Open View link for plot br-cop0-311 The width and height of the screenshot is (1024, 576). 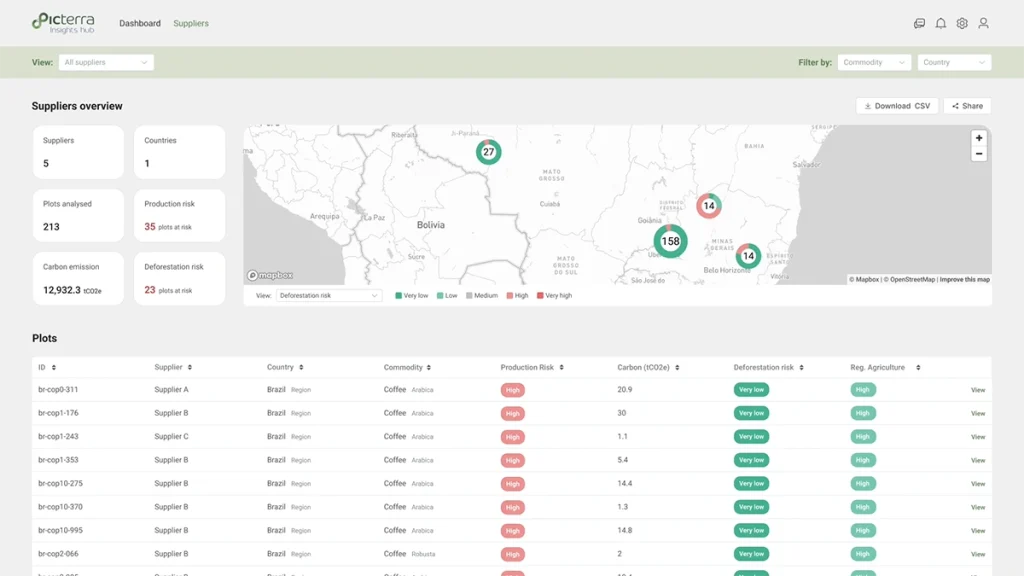[978, 390]
